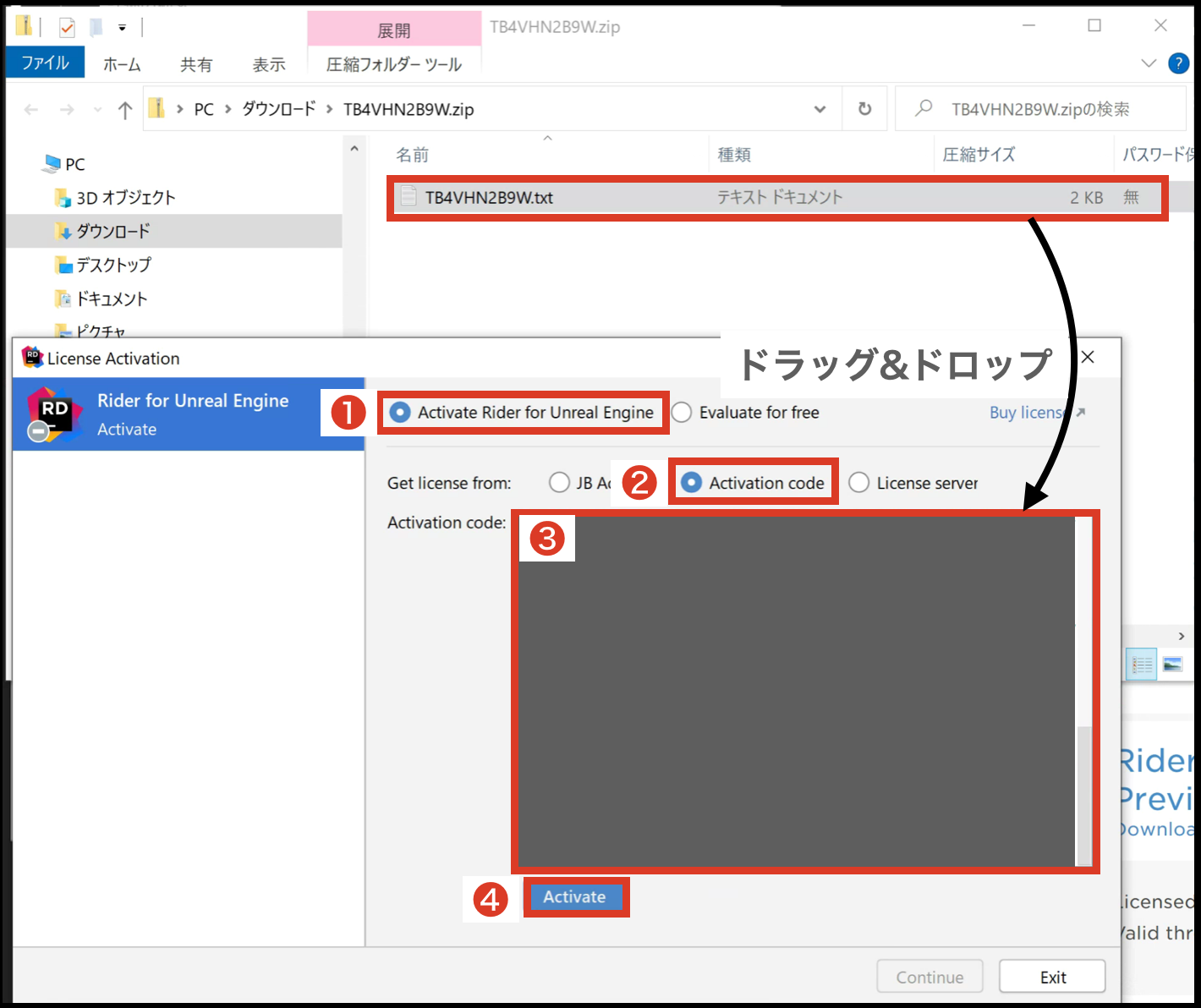Select Activate Rider for Unreal Engine radio
The image size is (1201, 1008).
coord(400,413)
